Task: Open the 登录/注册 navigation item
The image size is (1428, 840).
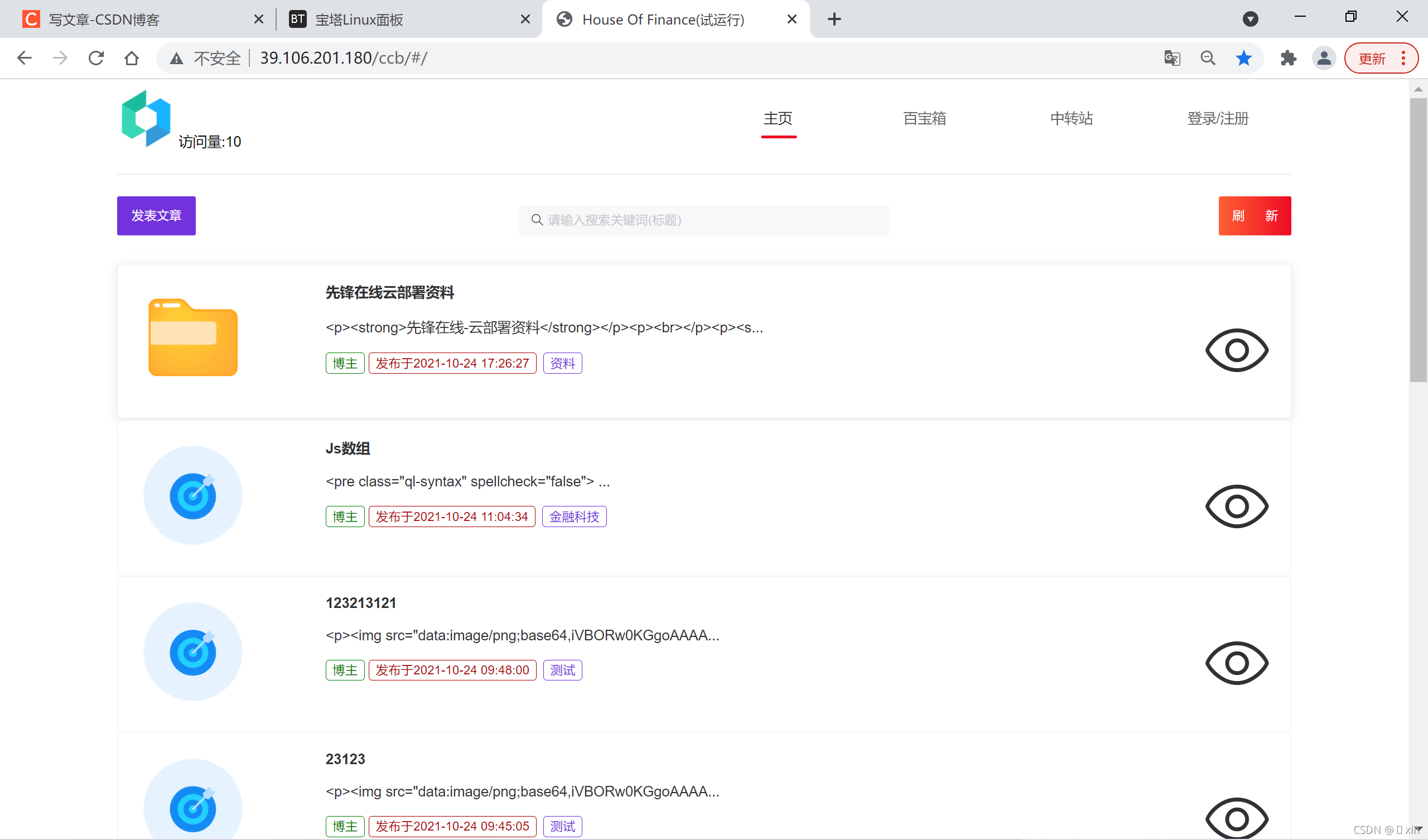Action: click(x=1218, y=118)
